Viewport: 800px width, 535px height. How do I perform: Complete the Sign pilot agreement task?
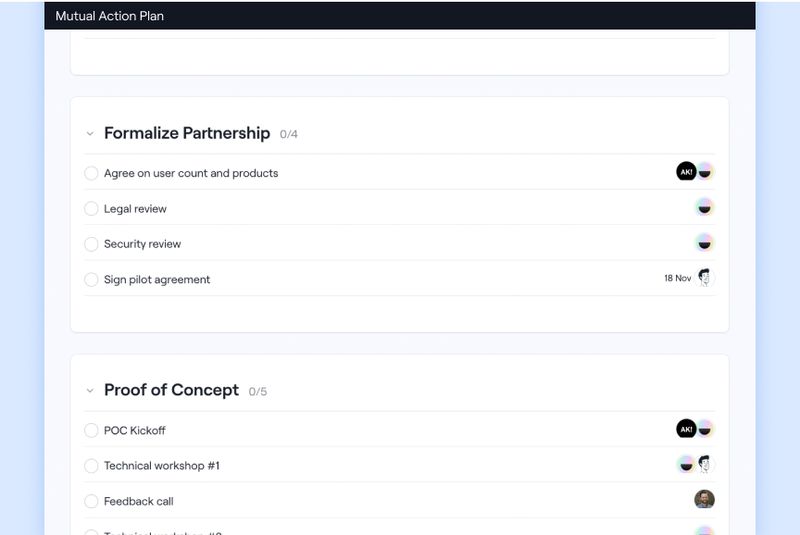pos(91,280)
